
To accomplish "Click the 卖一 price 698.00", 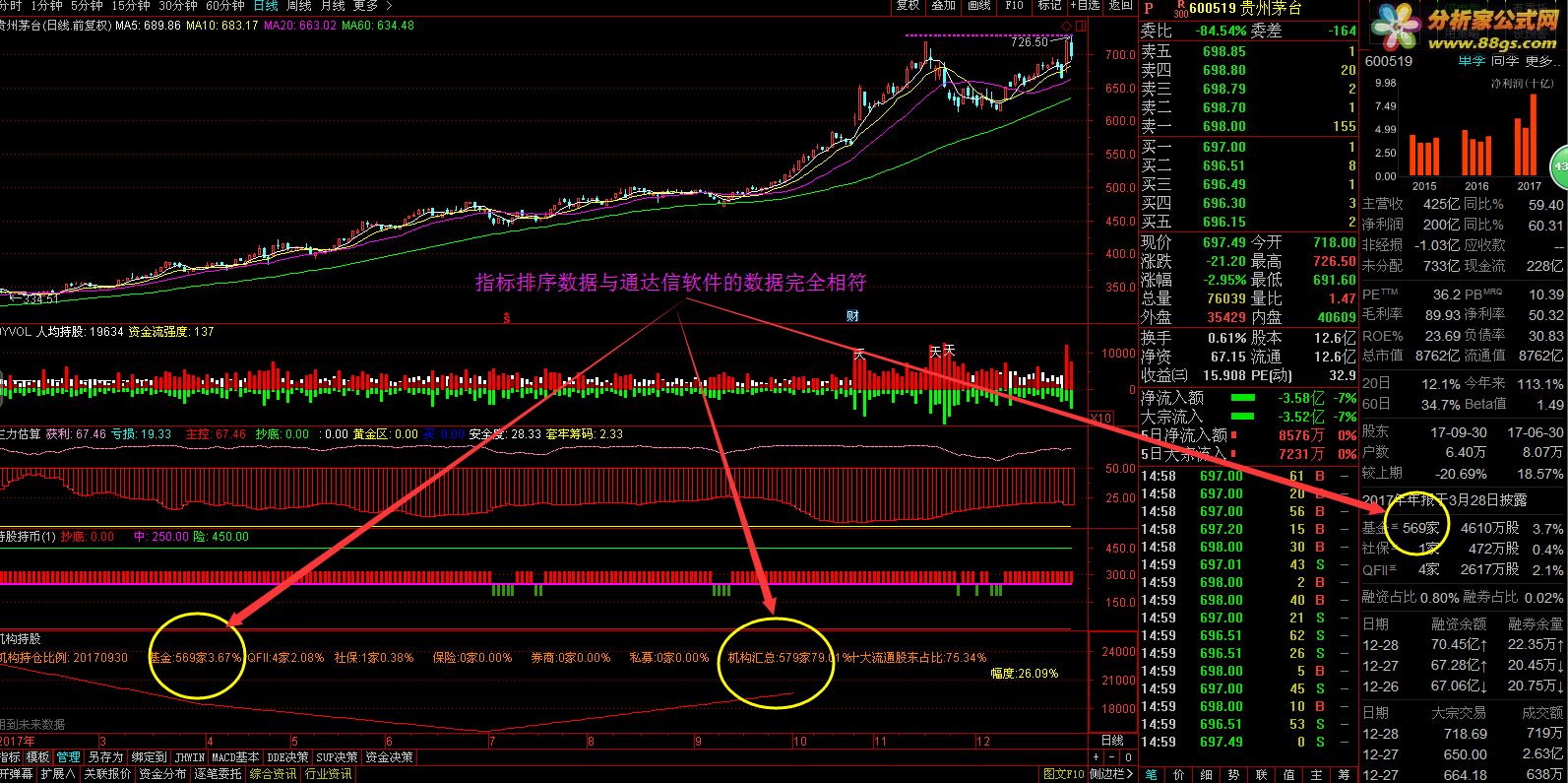I will tap(1223, 126).
